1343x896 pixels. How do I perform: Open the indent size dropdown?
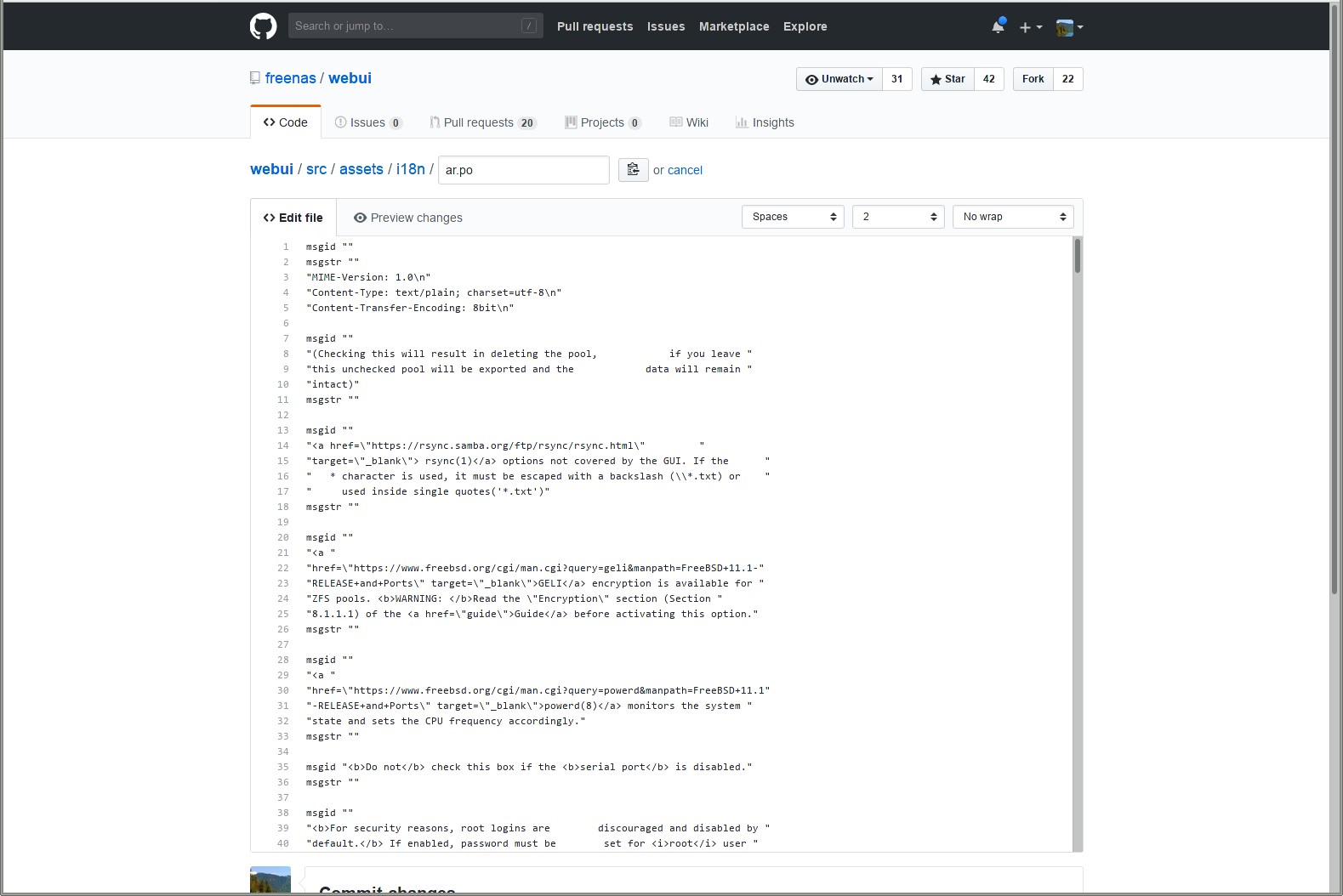point(898,217)
